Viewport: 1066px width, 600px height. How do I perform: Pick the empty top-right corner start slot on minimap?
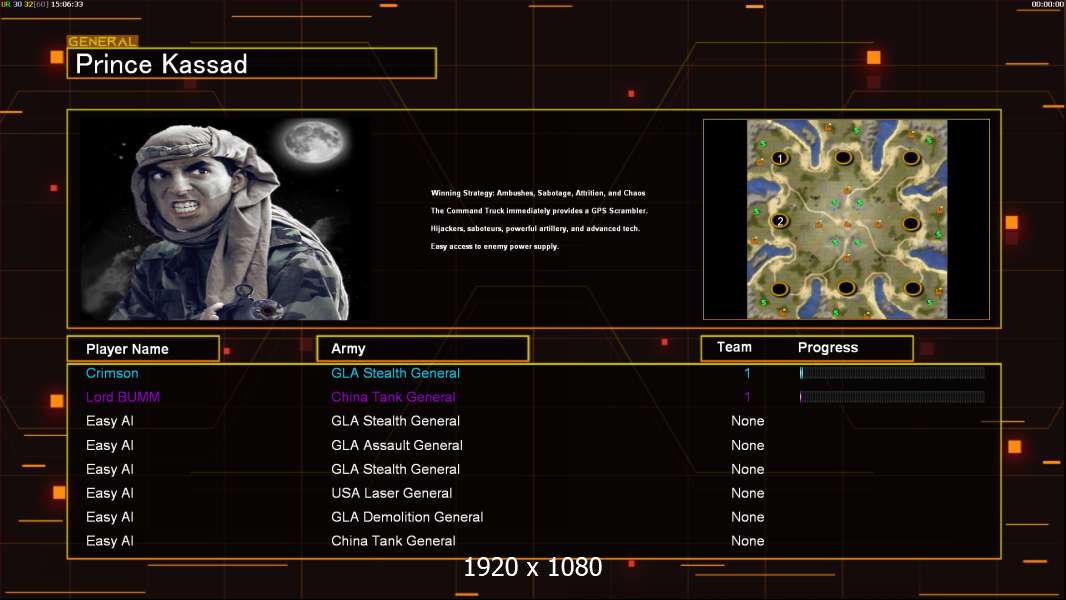(x=911, y=158)
